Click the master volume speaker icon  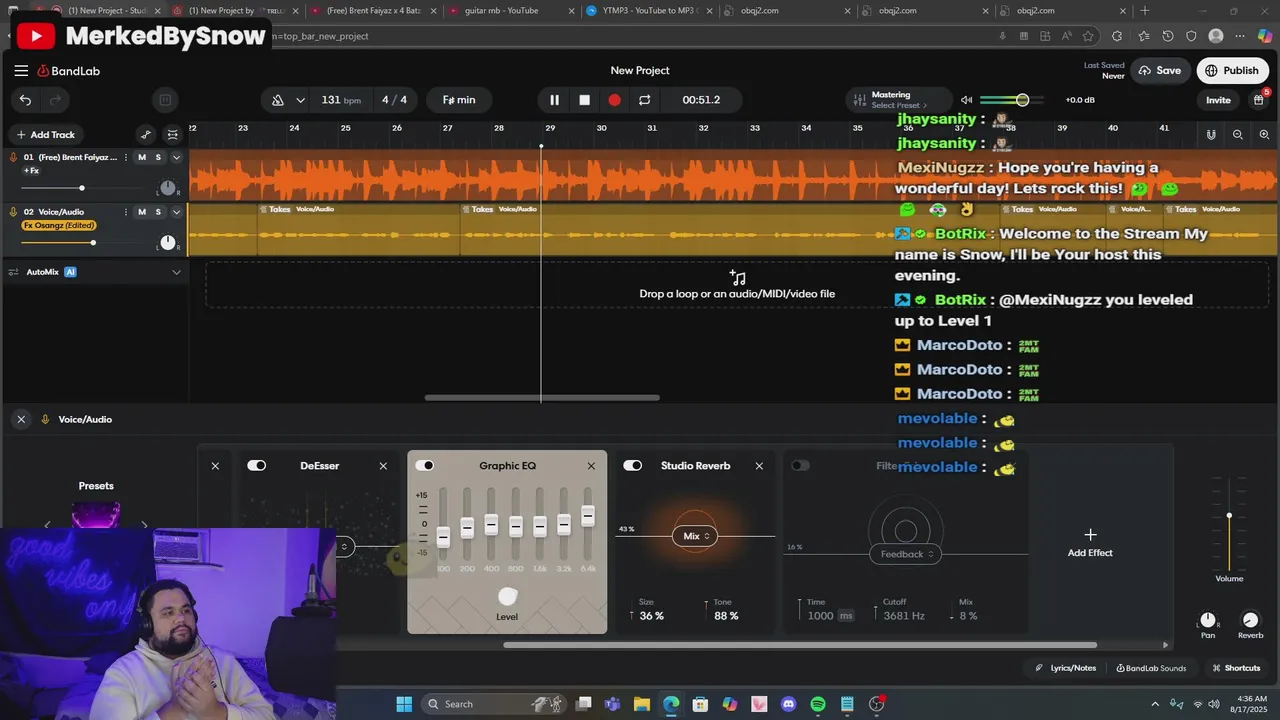[966, 100]
